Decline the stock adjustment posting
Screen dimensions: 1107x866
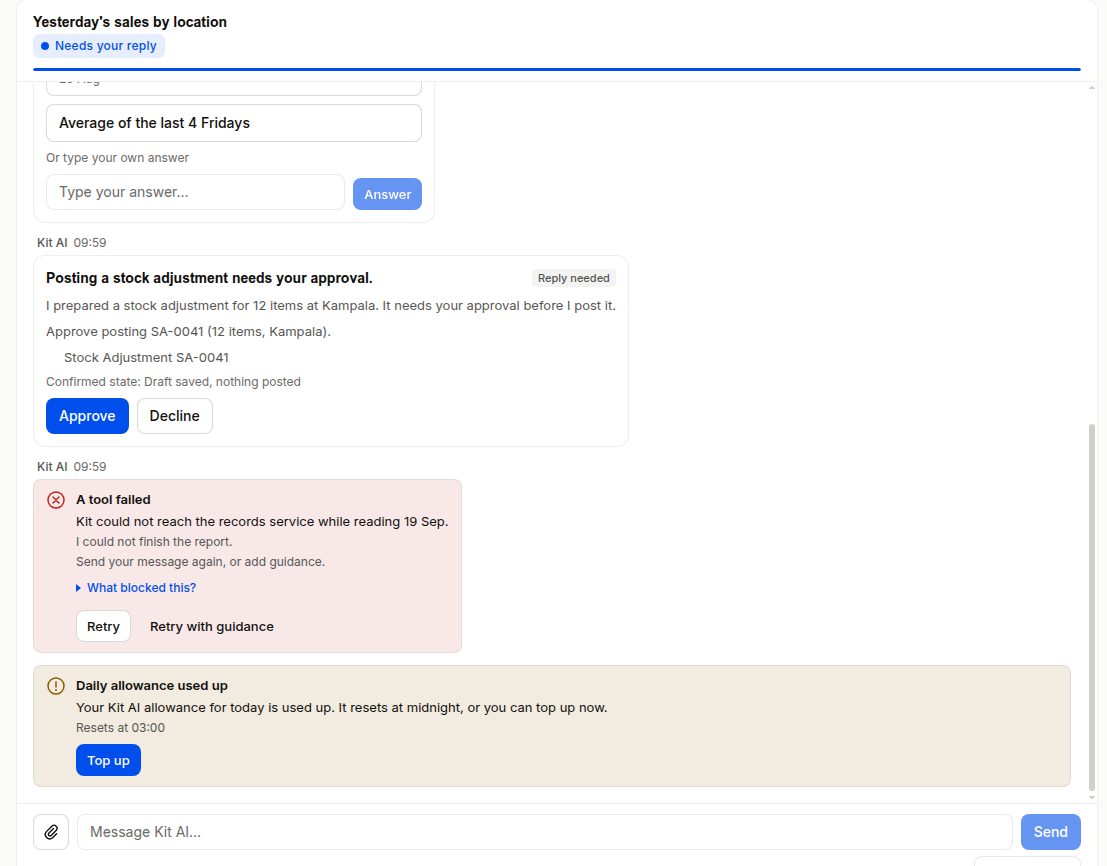tap(174, 416)
